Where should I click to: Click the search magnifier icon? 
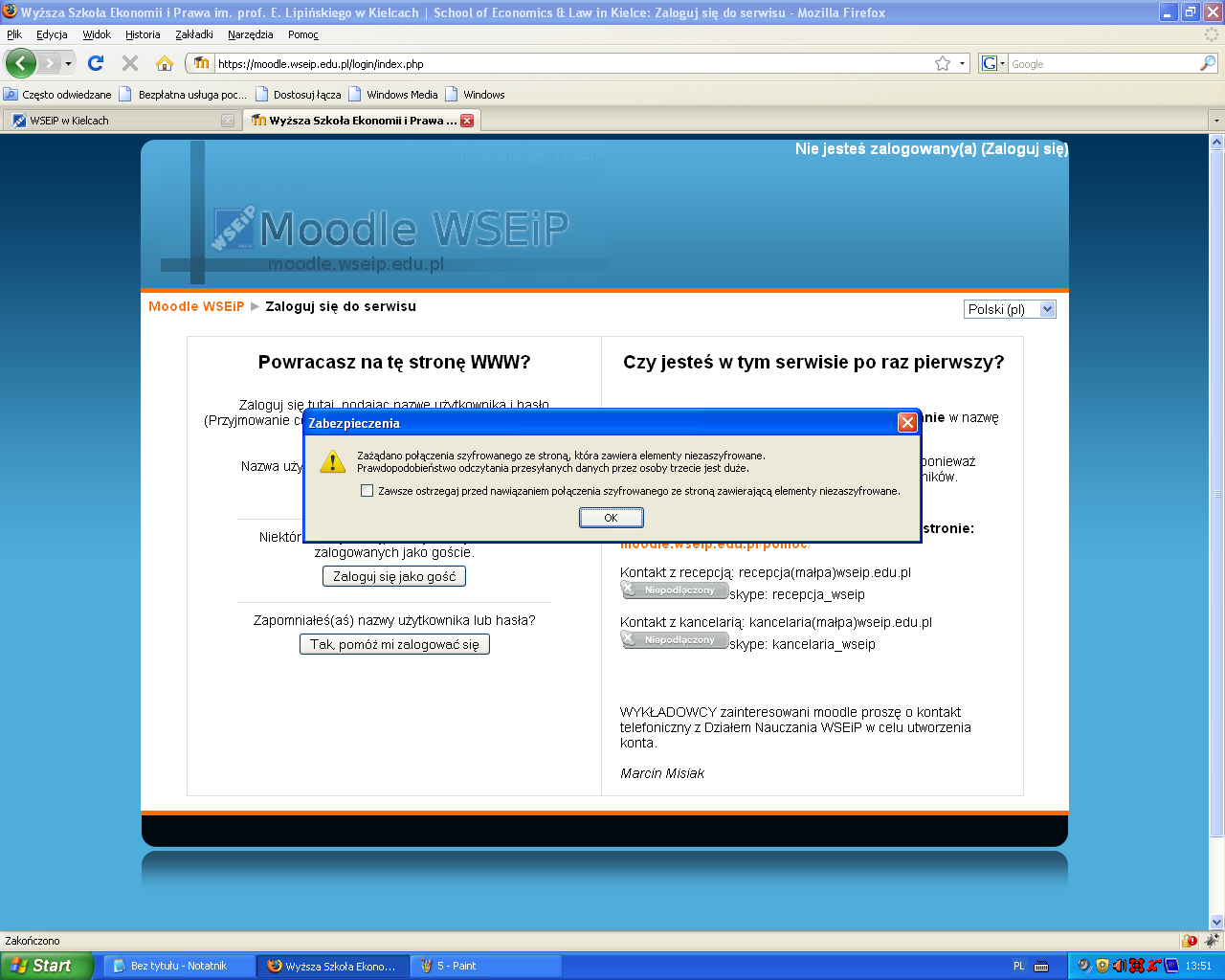(1208, 63)
